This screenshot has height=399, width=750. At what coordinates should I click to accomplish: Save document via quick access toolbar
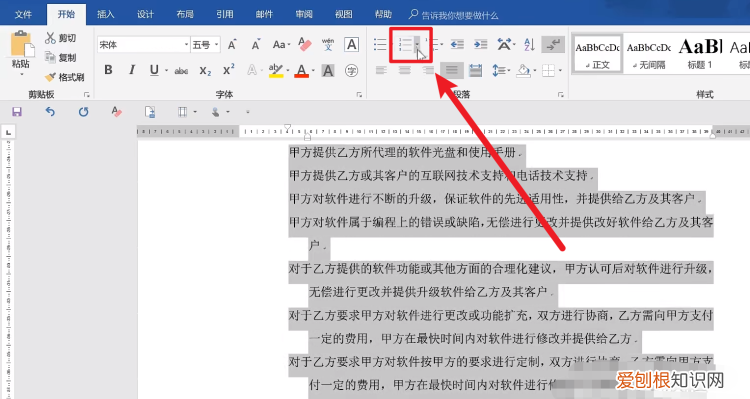(x=17, y=112)
